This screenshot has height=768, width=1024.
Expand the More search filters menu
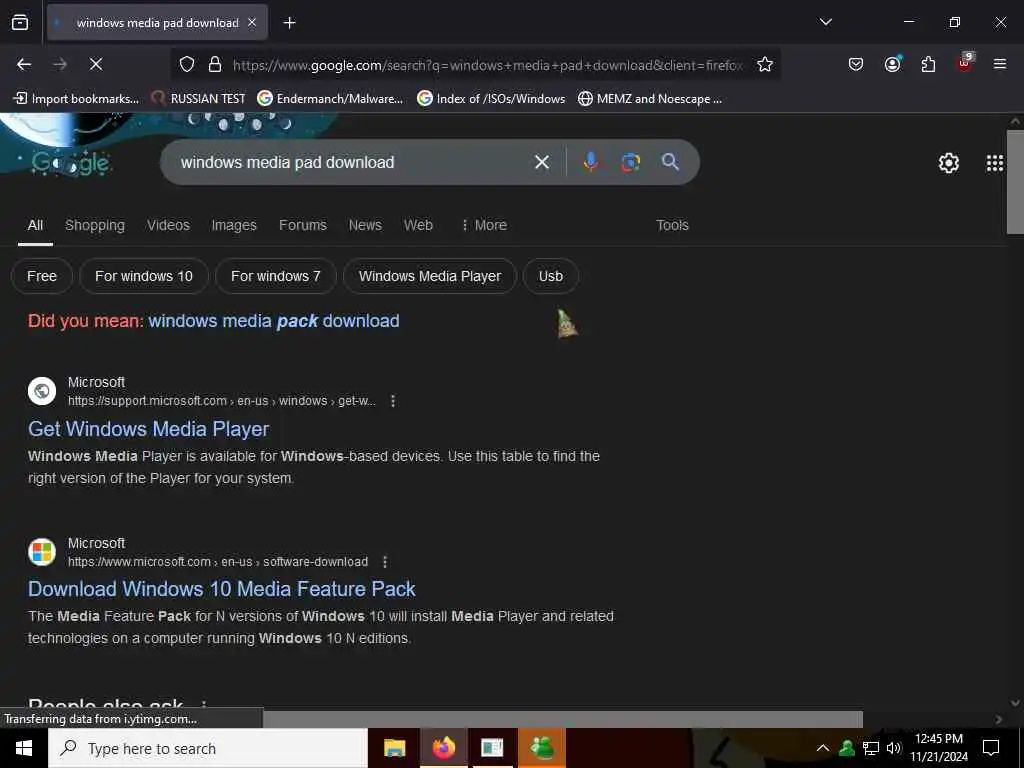click(x=483, y=225)
